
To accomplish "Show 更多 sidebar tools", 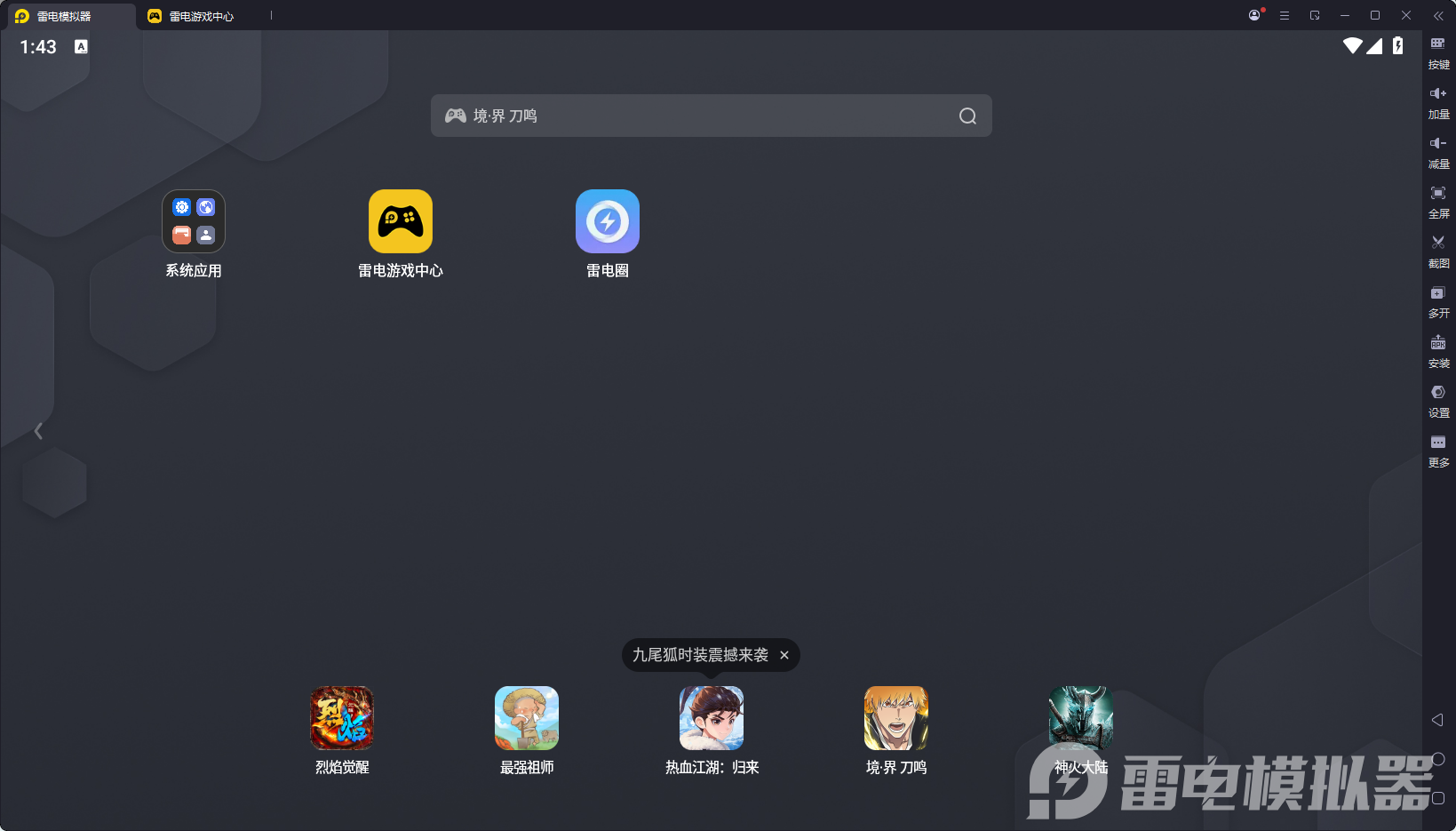I will tap(1438, 451).
